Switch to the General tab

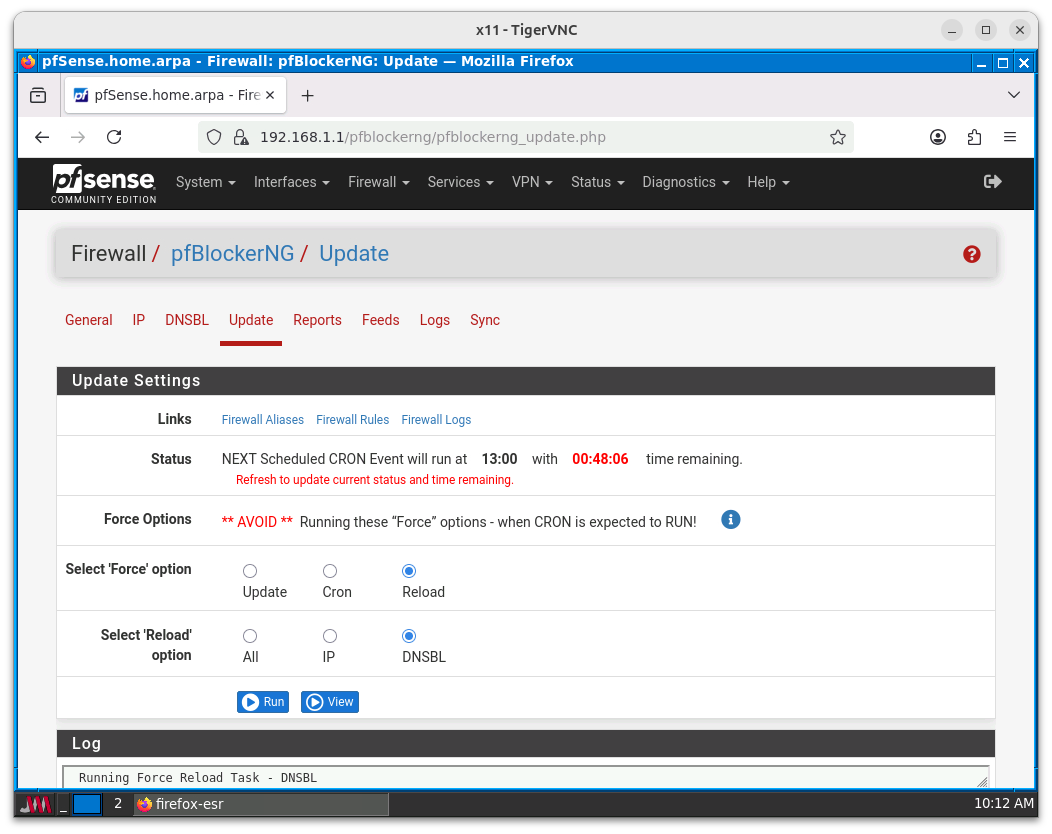tap(89, 320)
